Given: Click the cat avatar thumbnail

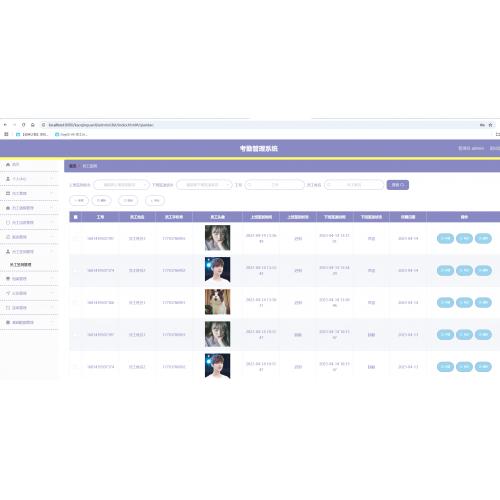Looking at the screenshot, I should [x=217, y=302].
